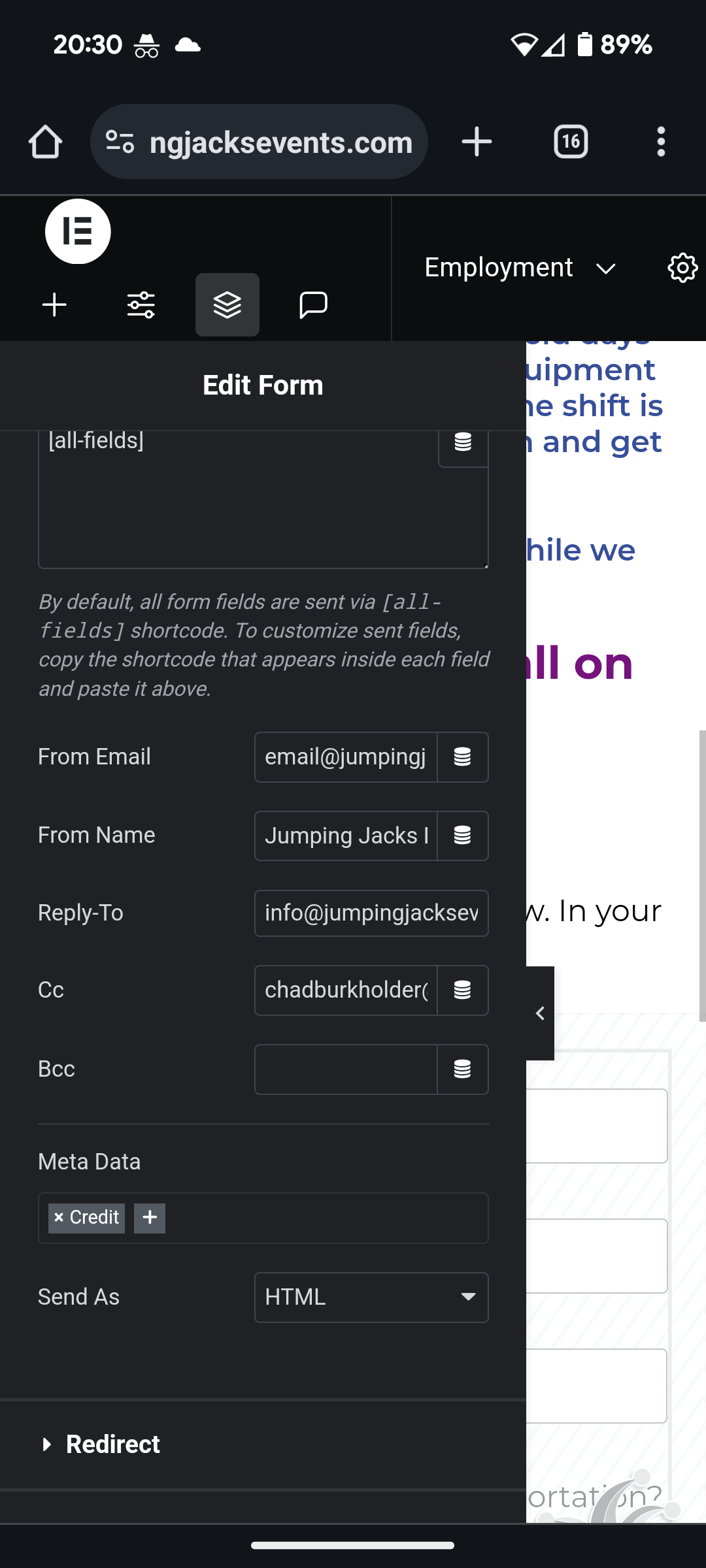
Task: Click dynamic tags icon for Cc field
Action: point(462,990)
